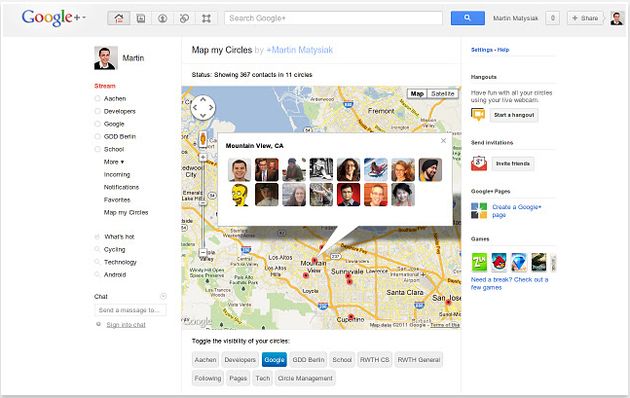Open the Photos icon in top bar
The width and height of the screenshot is (630, 398).
coord(141,18)
